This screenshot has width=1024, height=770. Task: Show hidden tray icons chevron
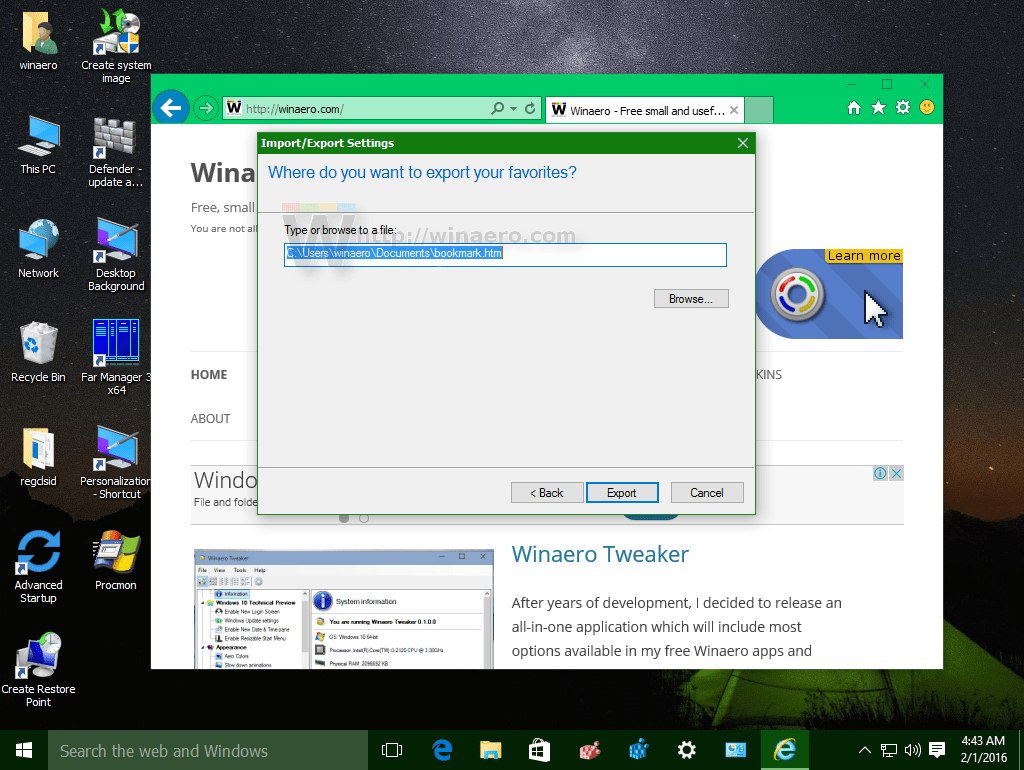pos(865,750)
